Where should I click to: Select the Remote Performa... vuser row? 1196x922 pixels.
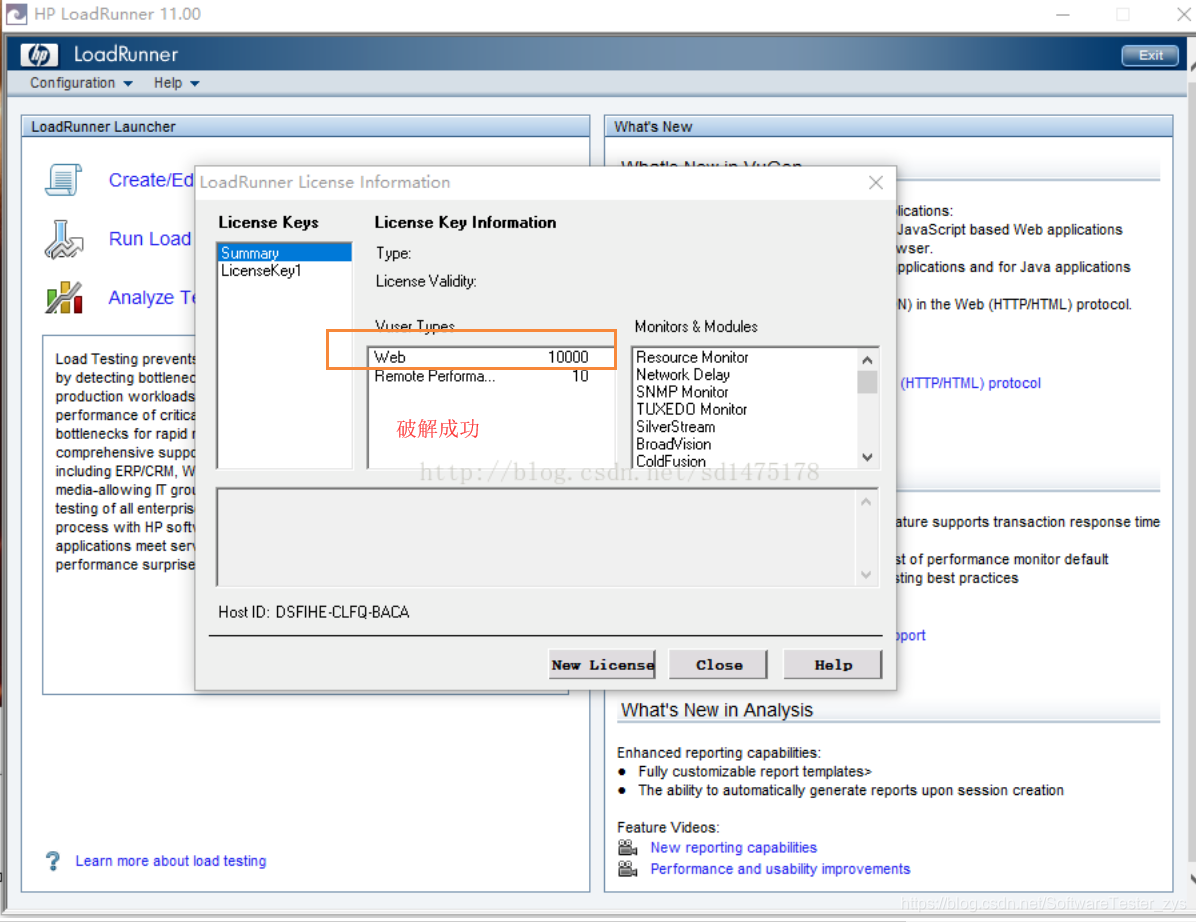click(490, 376)
